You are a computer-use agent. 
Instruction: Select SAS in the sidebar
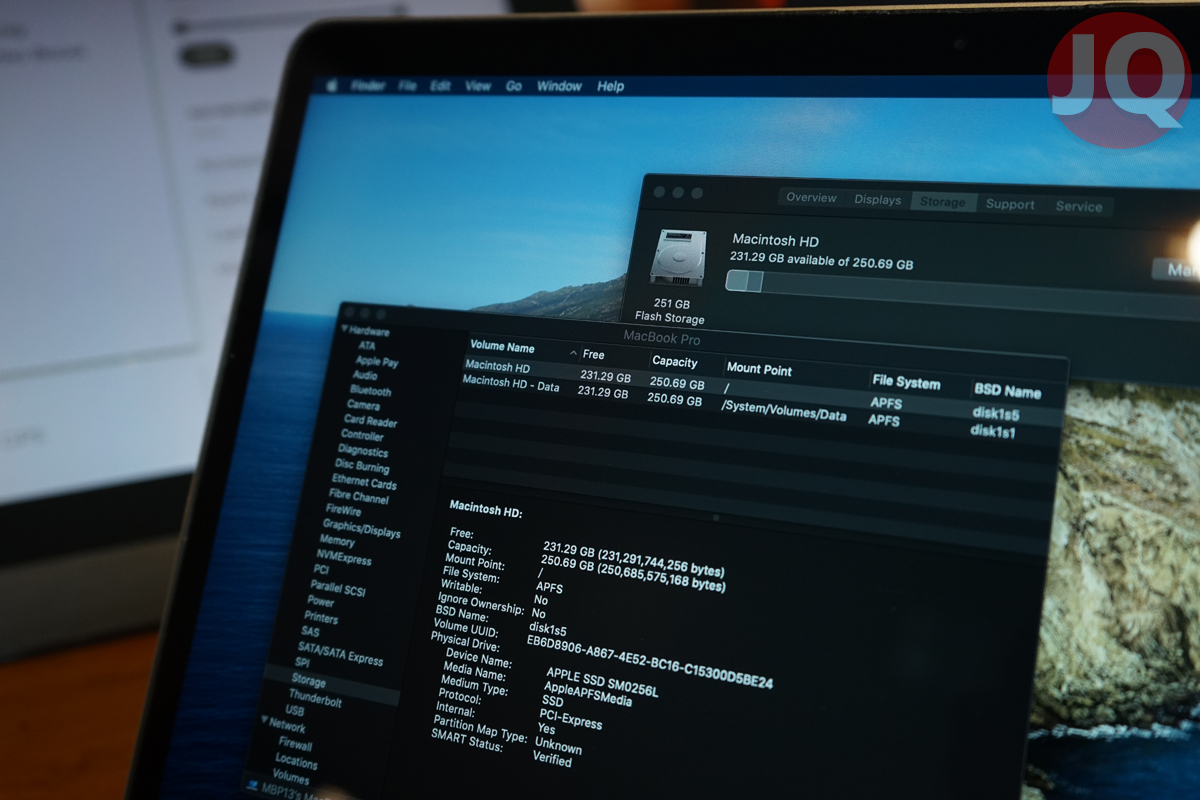pos(310,633)
